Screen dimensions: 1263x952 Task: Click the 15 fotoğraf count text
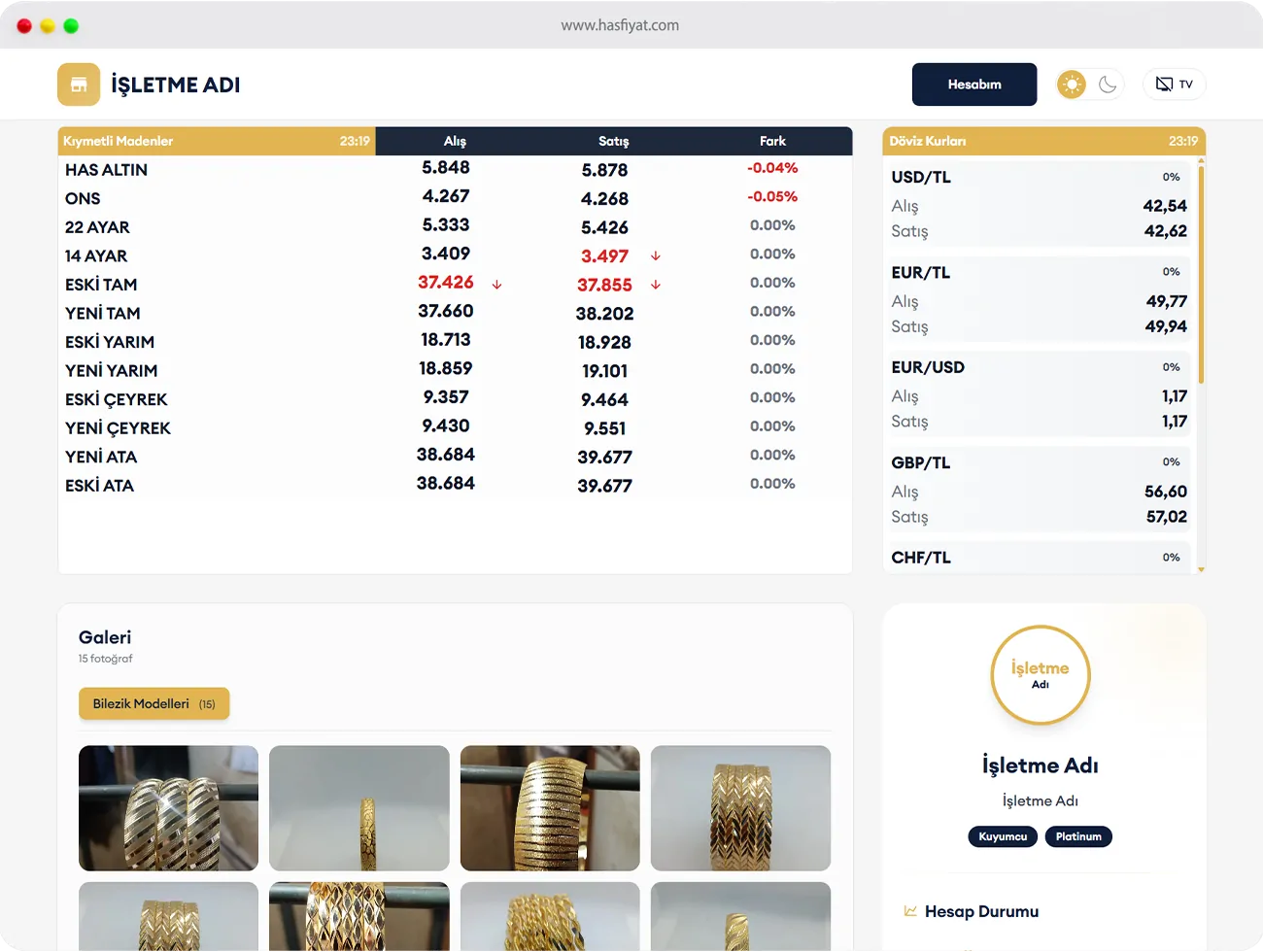click(105, 659)
